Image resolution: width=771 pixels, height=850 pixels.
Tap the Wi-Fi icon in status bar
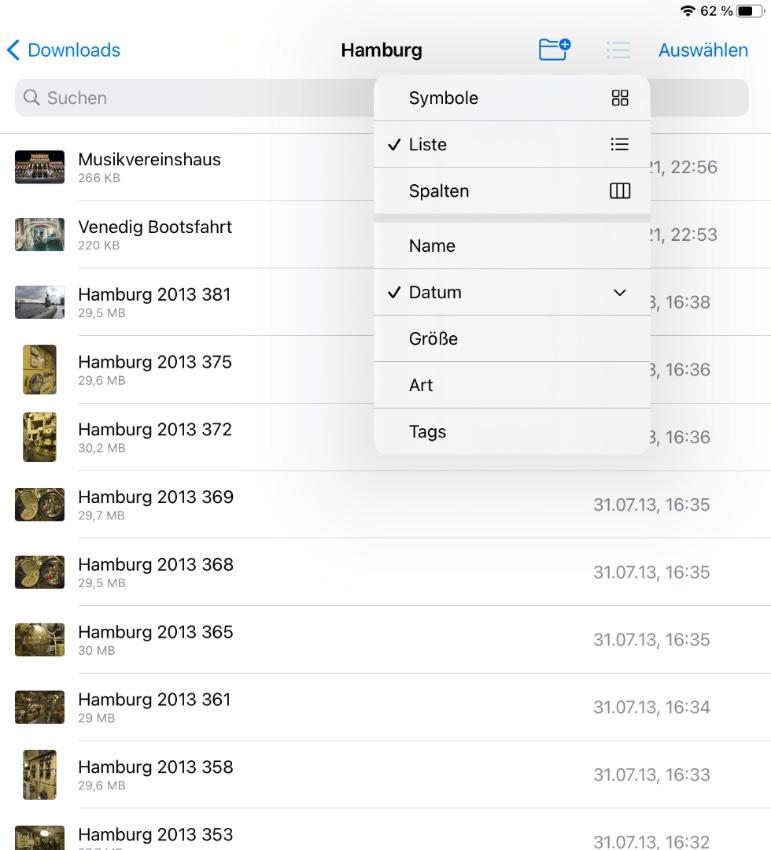click(687, 11)
